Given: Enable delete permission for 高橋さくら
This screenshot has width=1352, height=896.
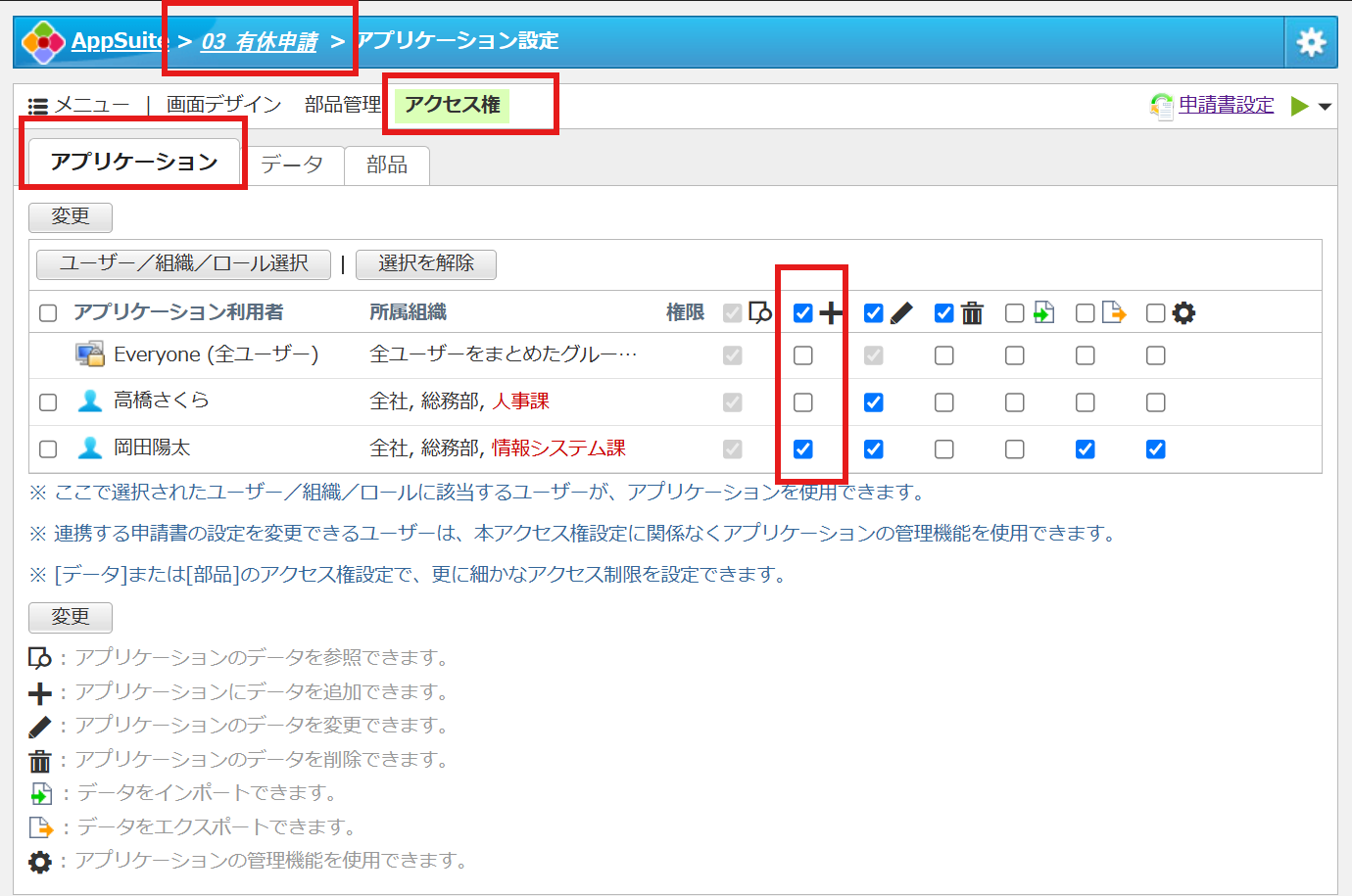Looking at the screenshot, I should point(943,402).
